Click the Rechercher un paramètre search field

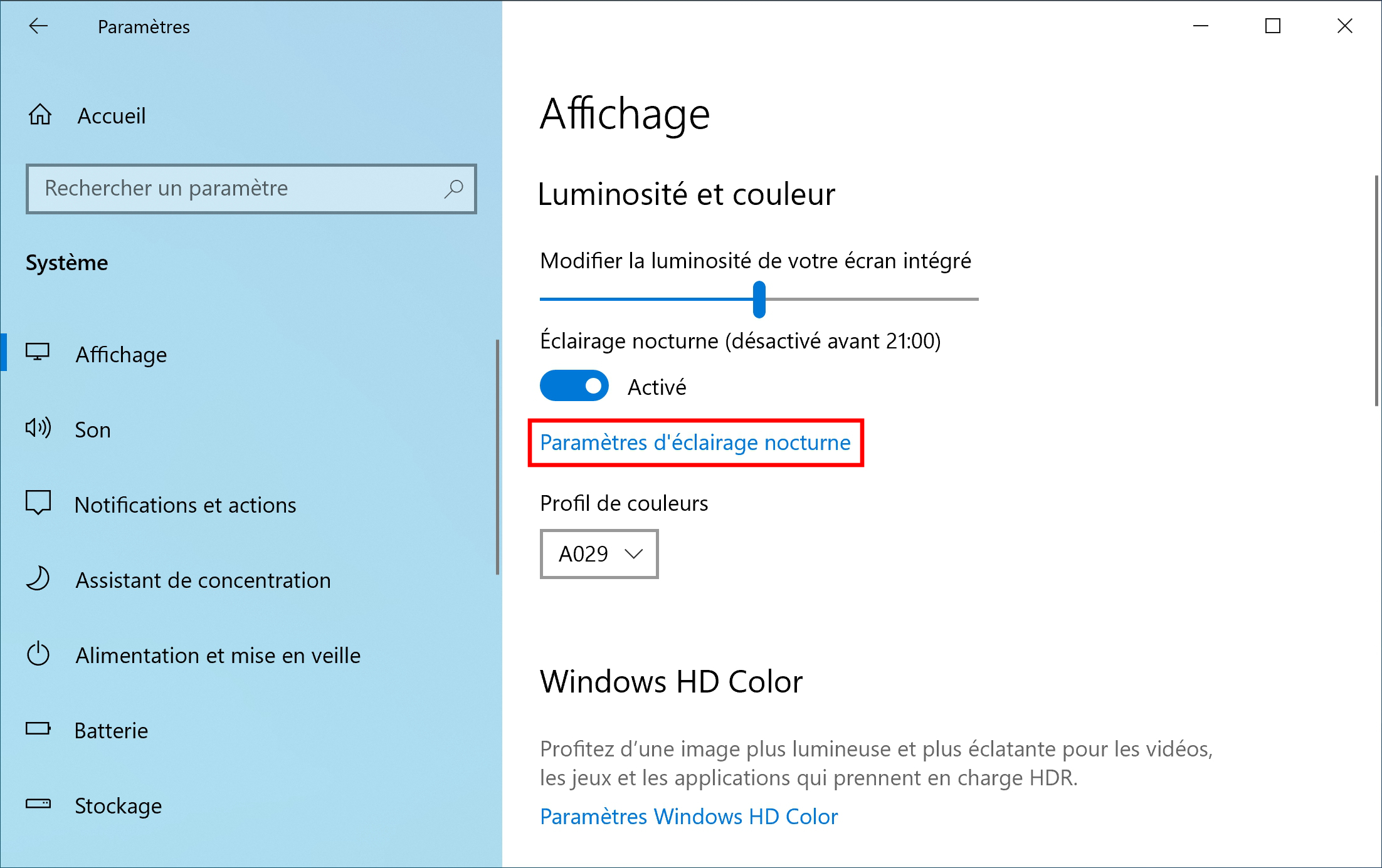[x=251, y=189]
